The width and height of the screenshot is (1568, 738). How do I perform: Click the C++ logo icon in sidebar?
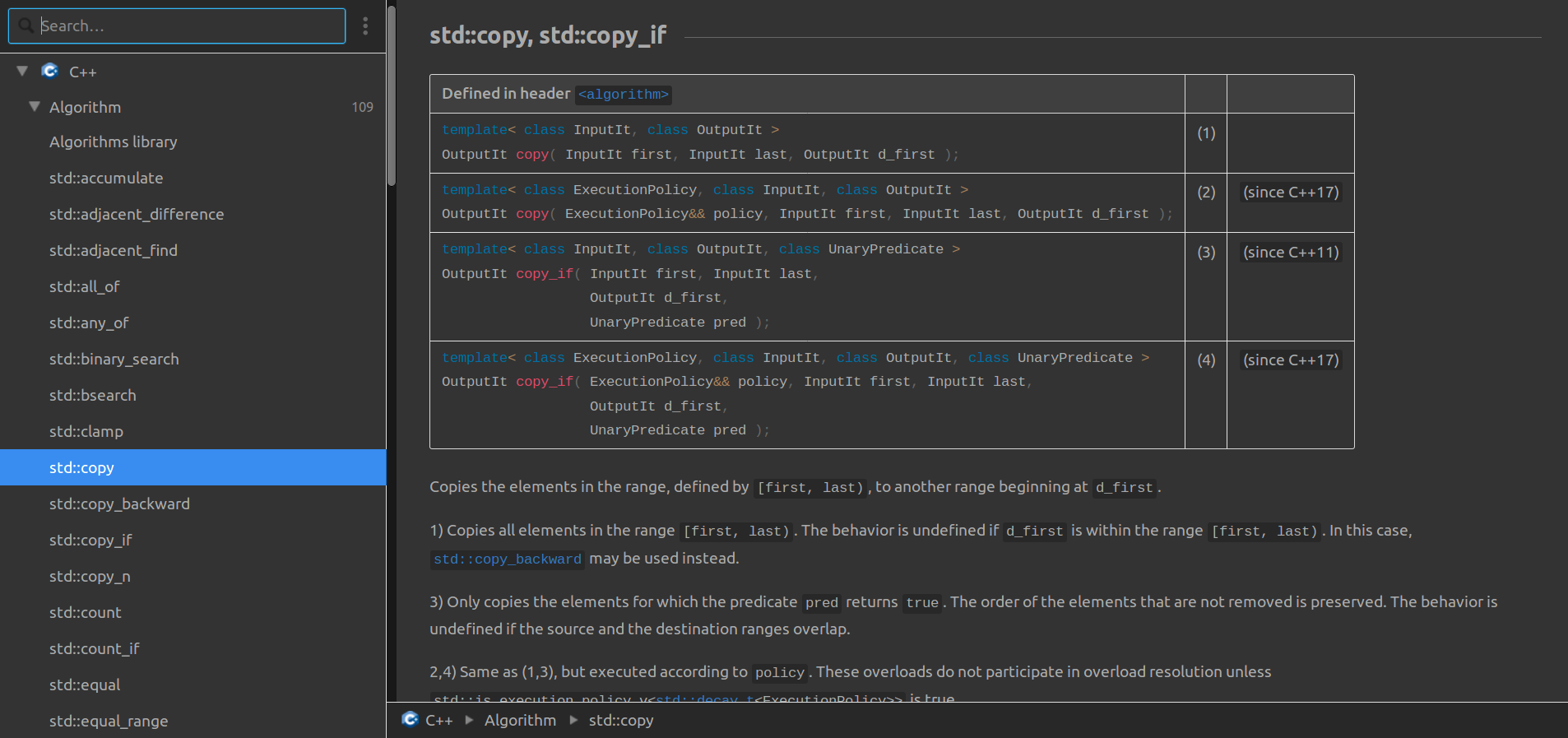50,71
